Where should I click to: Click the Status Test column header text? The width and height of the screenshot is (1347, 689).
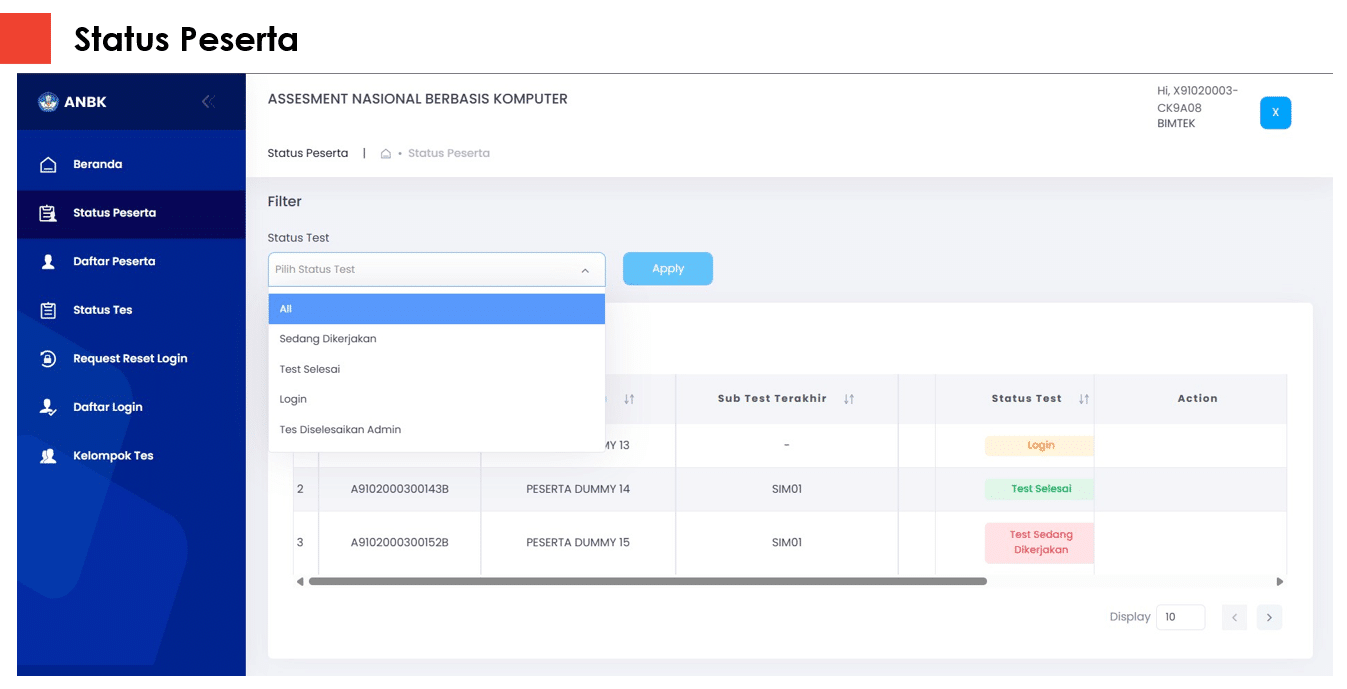(1026, 399)
